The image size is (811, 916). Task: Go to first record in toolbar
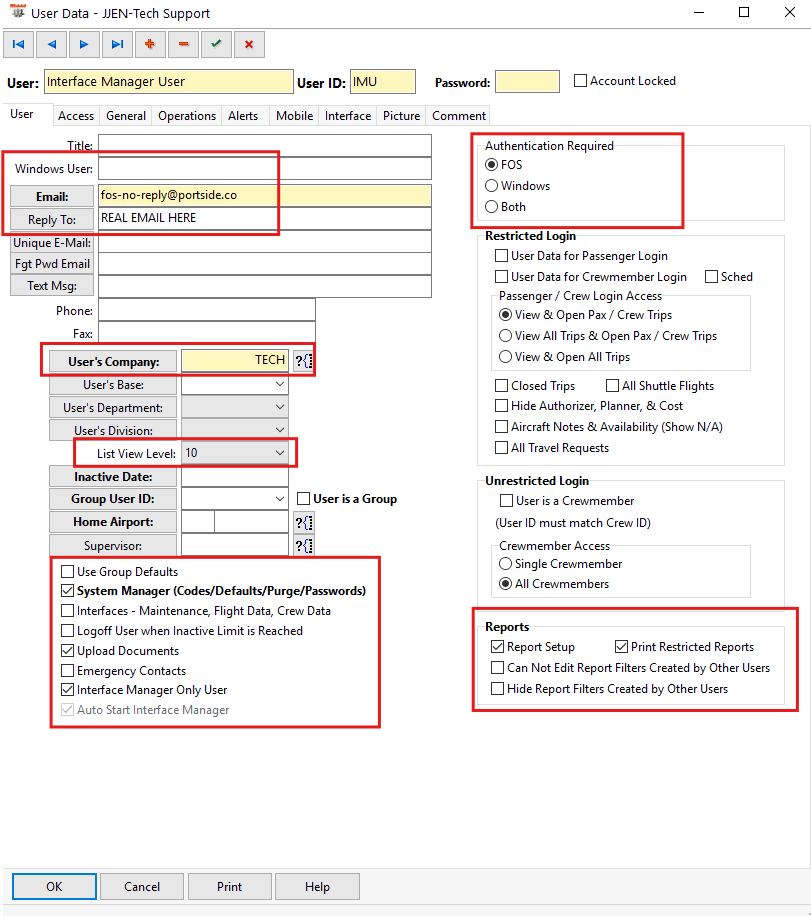18,44
